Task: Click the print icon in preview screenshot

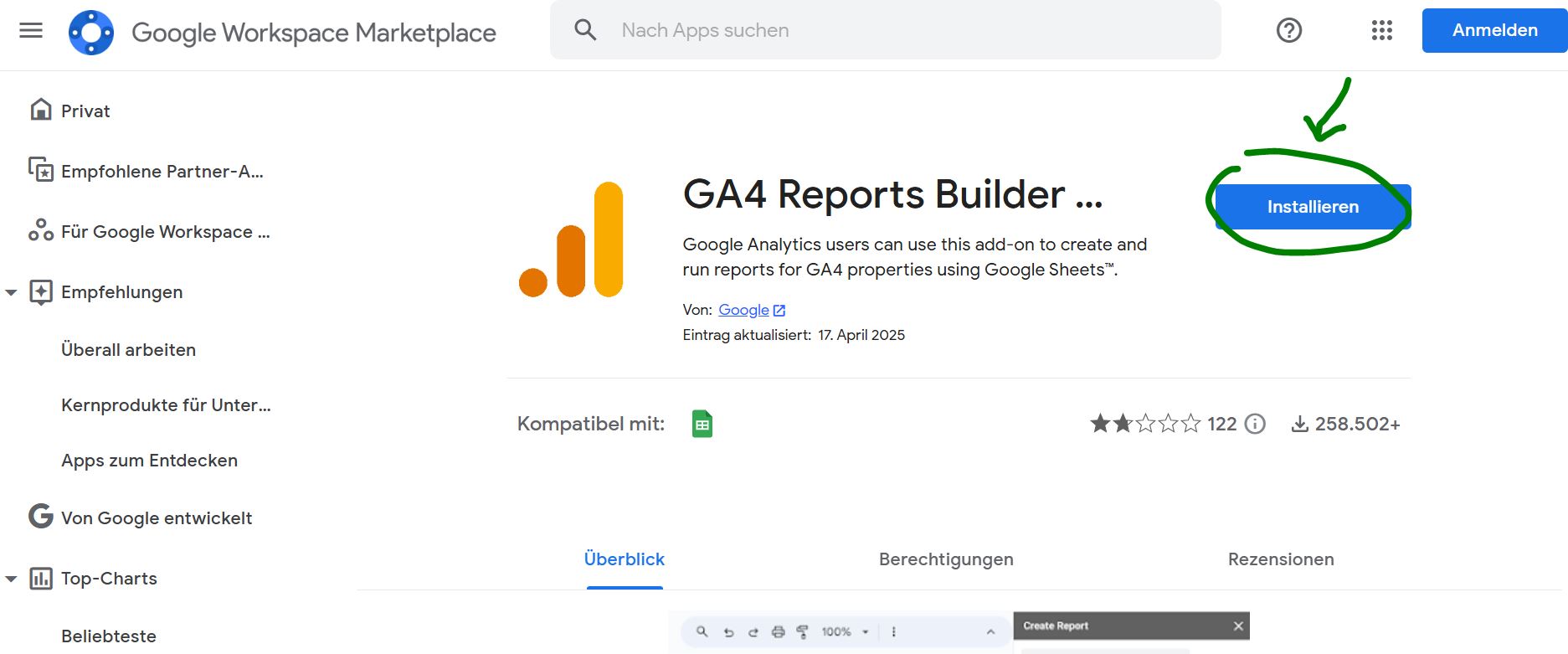Action: pos(778,632)
